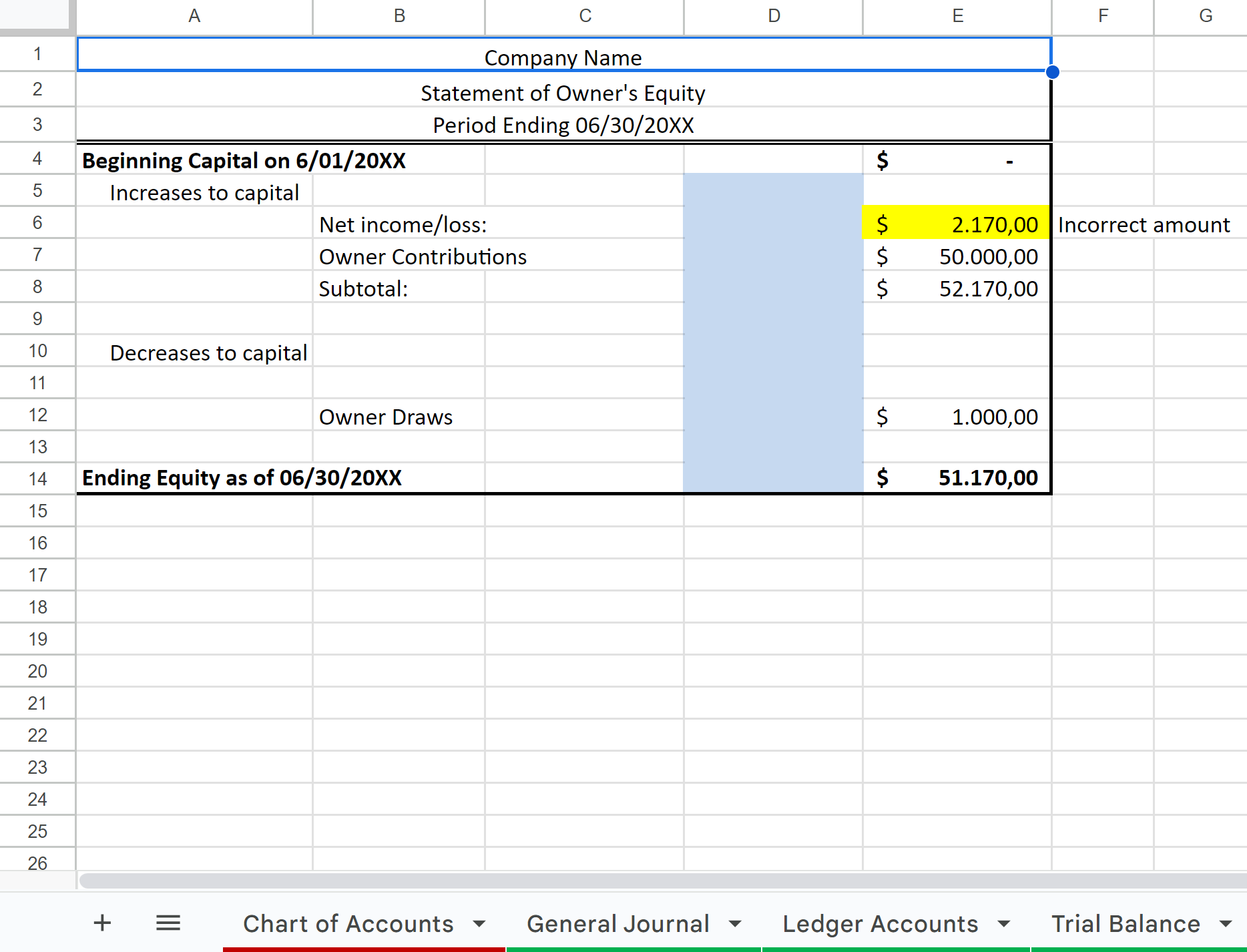The image size is (1247, 952).
Task: Open the Chart of Accounts tab dropdown
Action: pyautogui.click(x=479, y=923)
